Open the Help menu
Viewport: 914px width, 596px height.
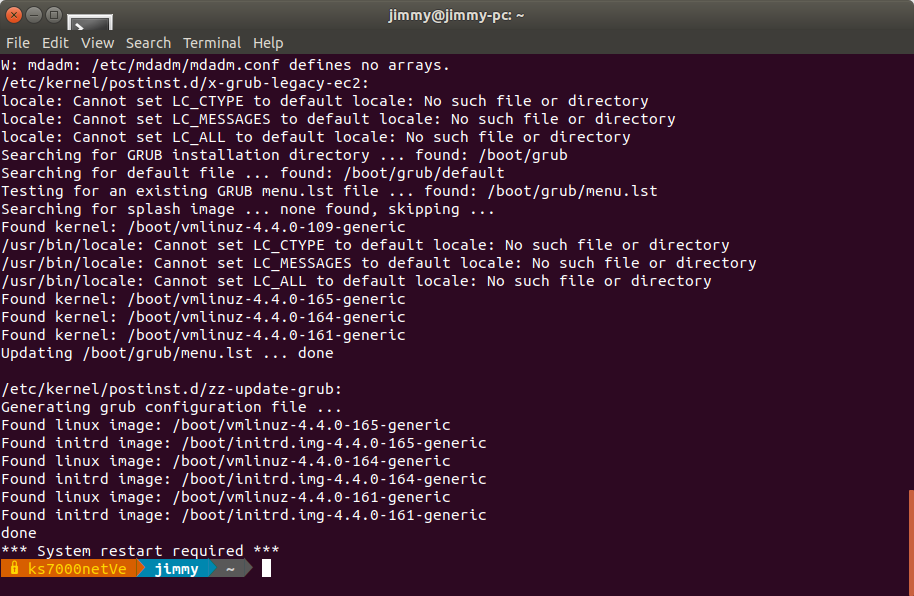click(x=268, y=43)
